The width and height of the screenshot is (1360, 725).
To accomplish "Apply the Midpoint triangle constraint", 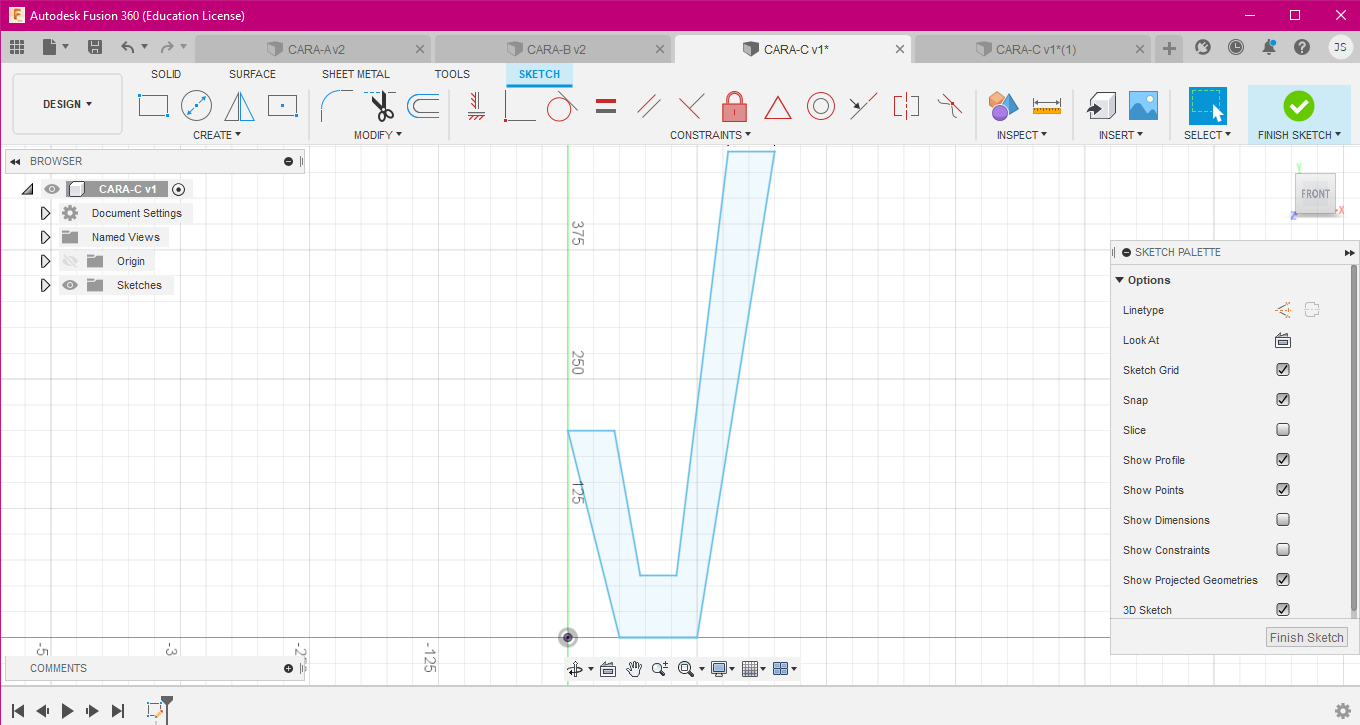I will [x=778, y=106].
